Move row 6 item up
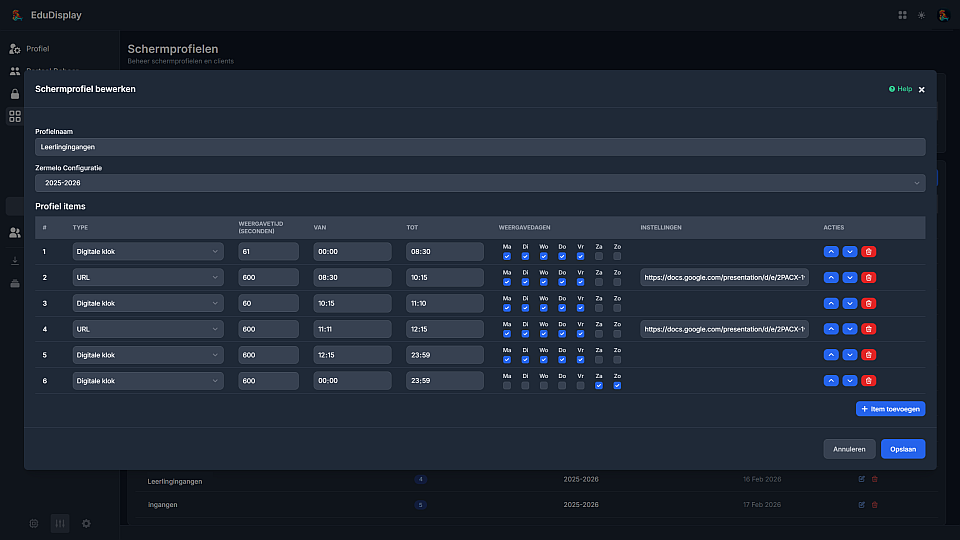This screenshot has width=960, height=540. point(831,380)
